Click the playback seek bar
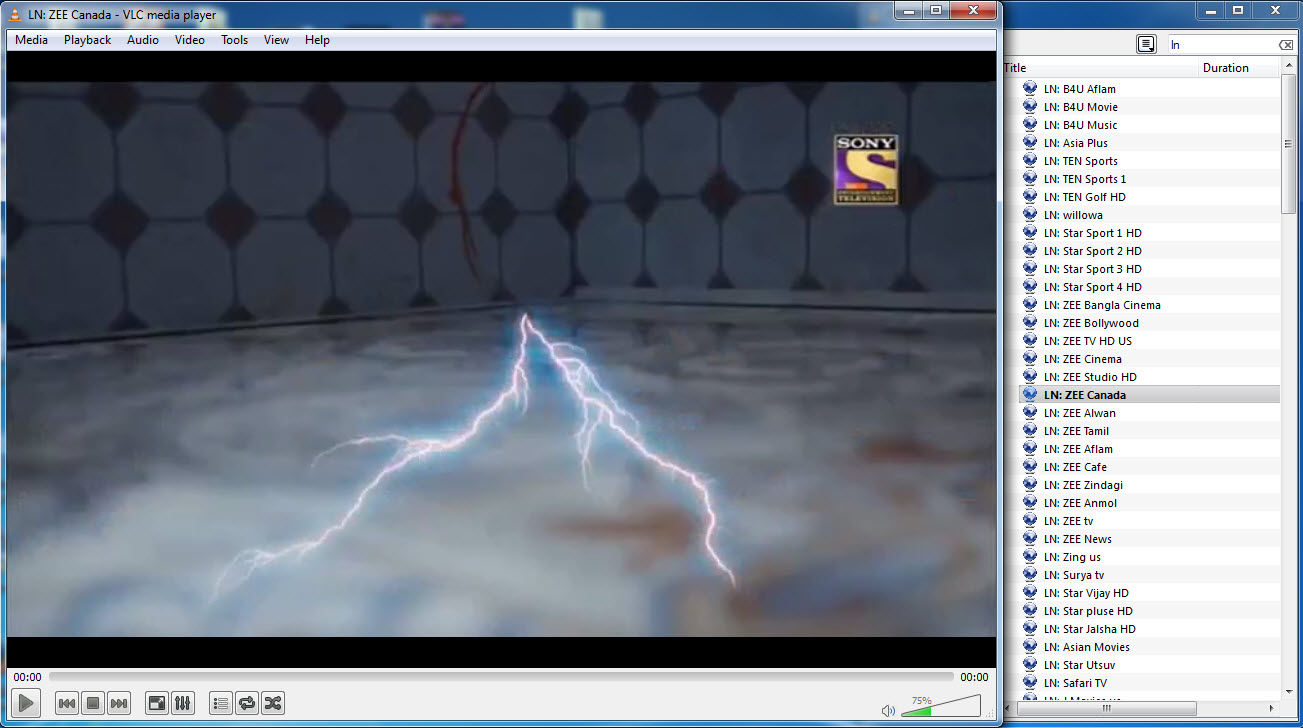Viewport: 1303px width, 728px height. pos(503,677)
